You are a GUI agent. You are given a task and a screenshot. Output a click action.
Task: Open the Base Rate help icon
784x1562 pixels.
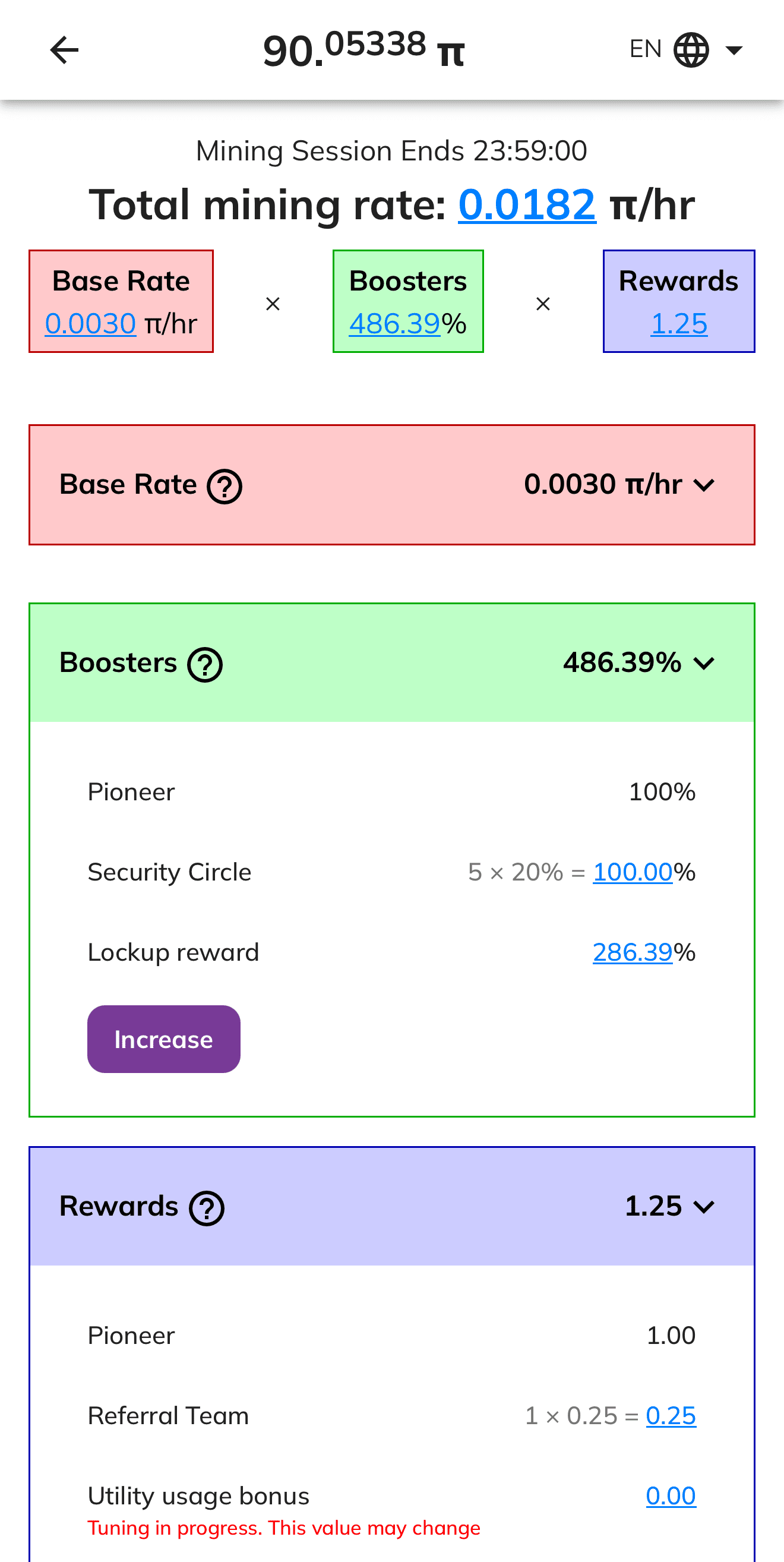pos(224,484)
